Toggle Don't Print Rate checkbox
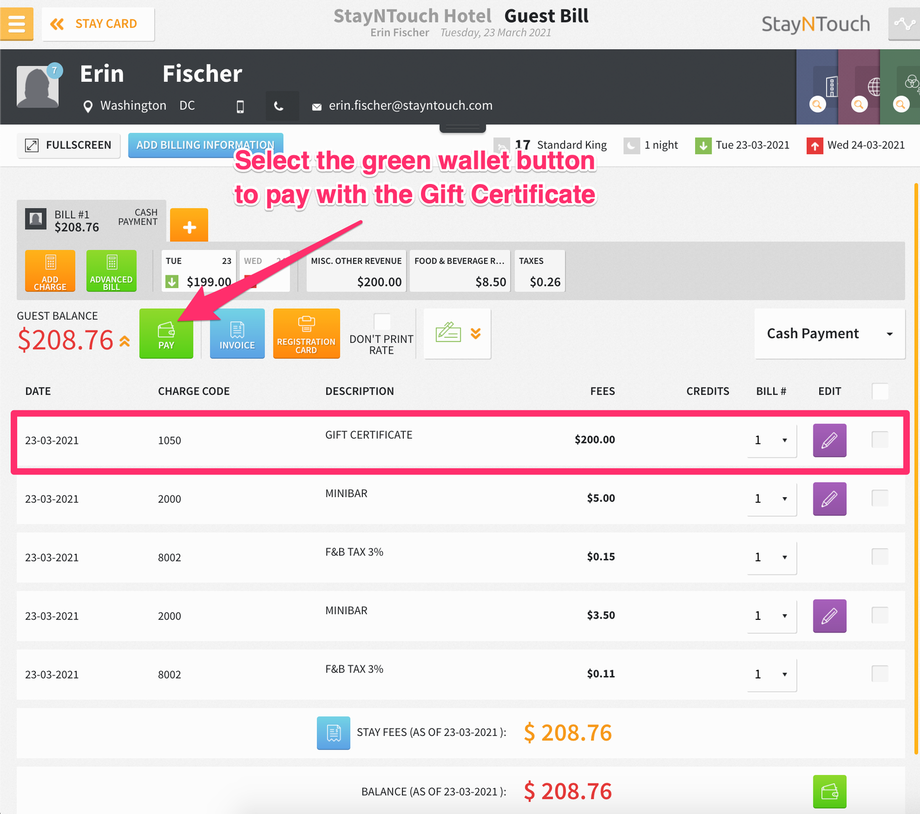 pos(382,321)
